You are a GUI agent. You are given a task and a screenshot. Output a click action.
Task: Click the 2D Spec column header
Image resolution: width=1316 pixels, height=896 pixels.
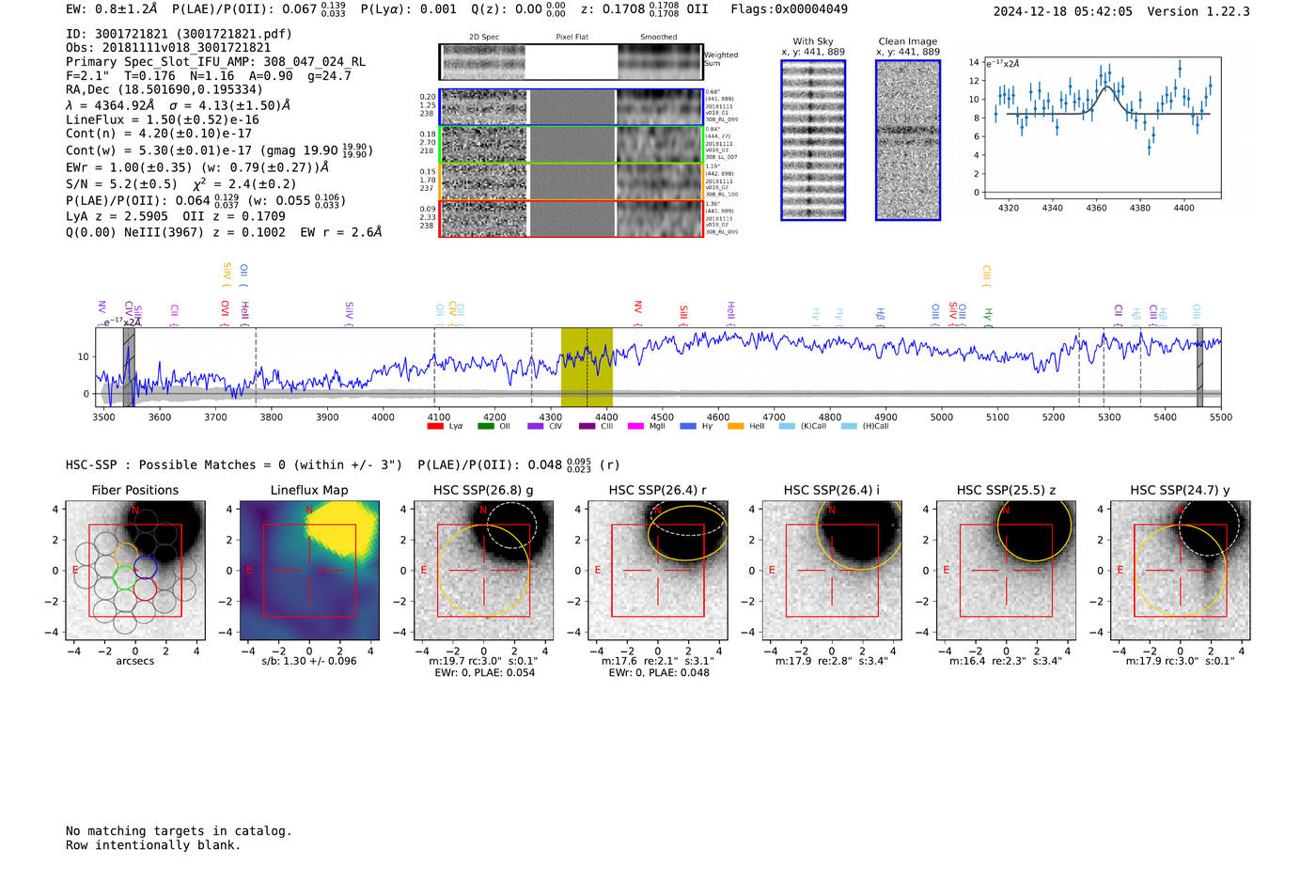[484, 38]
